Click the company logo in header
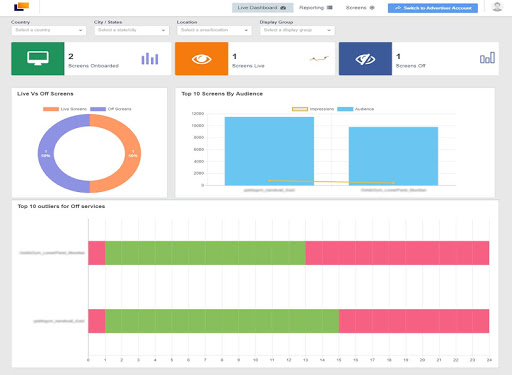This screenshot has height=375, width=512. click(22, 7)
